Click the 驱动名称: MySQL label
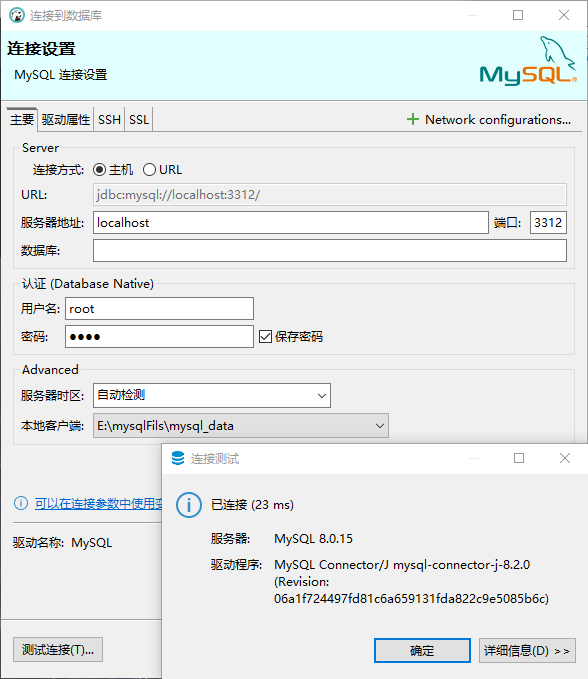Screen dimensions: 588x679 62,543
